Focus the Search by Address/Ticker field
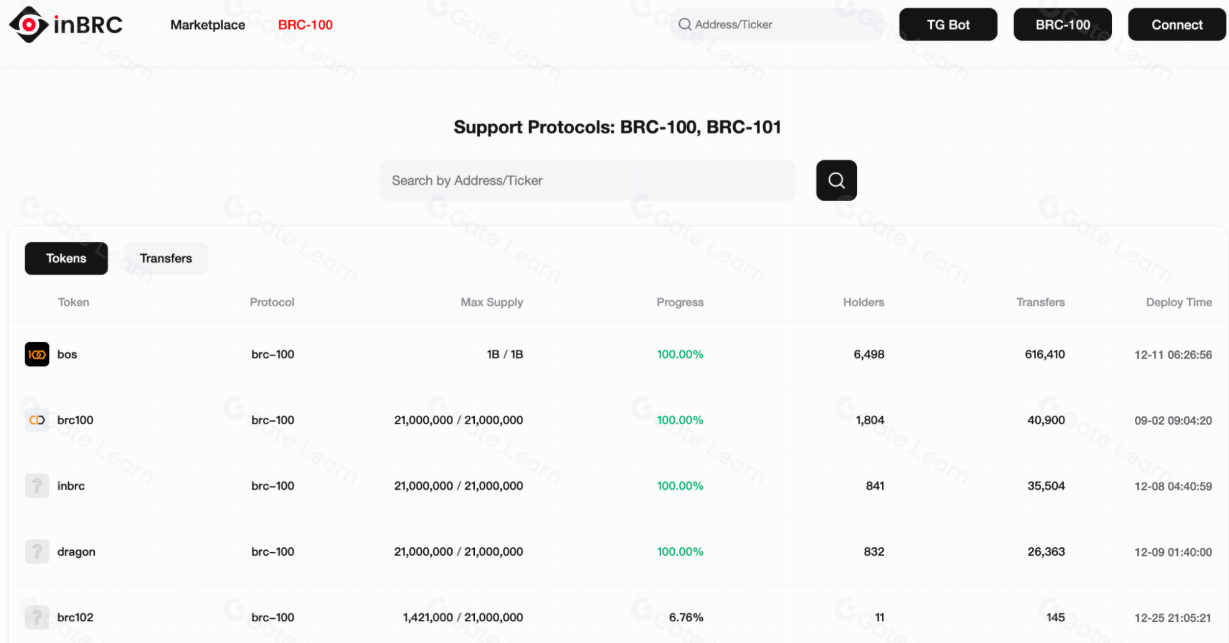This screenshot has width=1229, height=643. click(587, 181)
